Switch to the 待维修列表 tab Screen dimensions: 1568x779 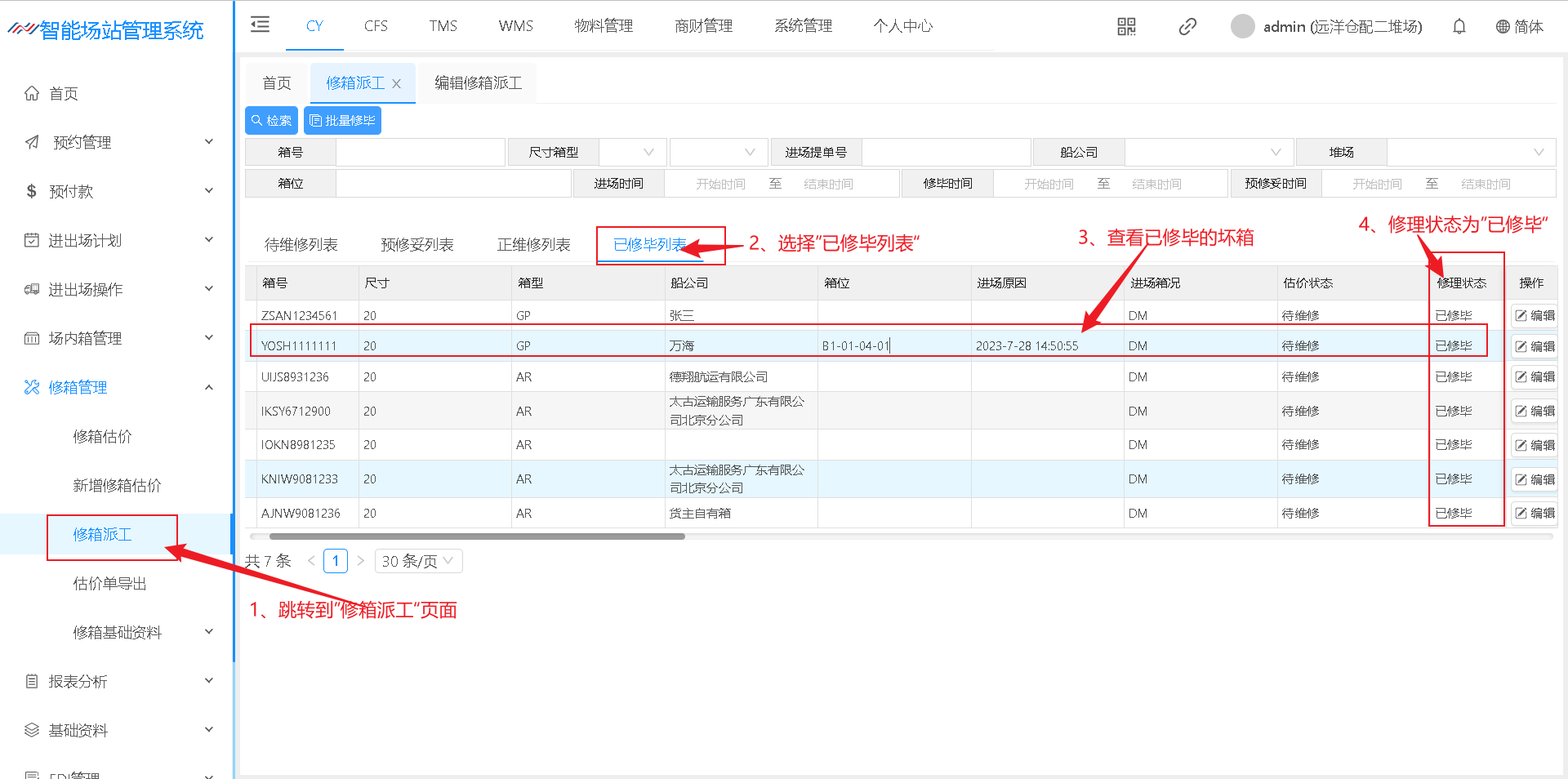point(301,245)
